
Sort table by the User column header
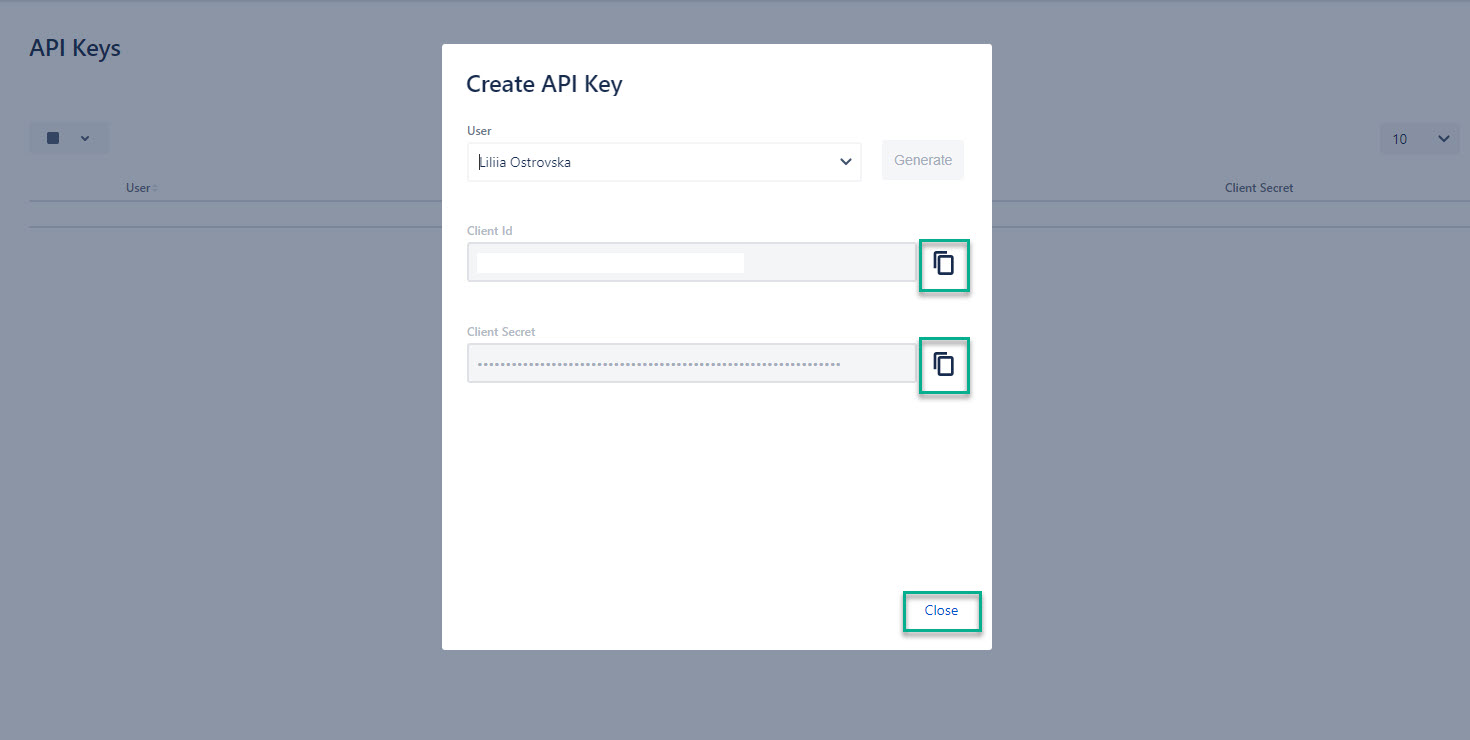(x=138, y=188)
